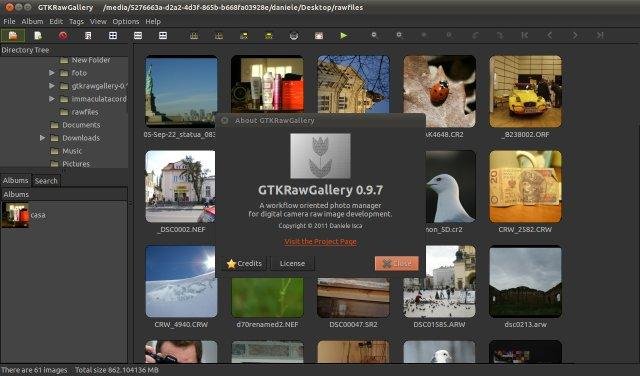Open the Options menu
Viewport: 640px width, 376px height.
pyautogui.click(x=126, y=21)
